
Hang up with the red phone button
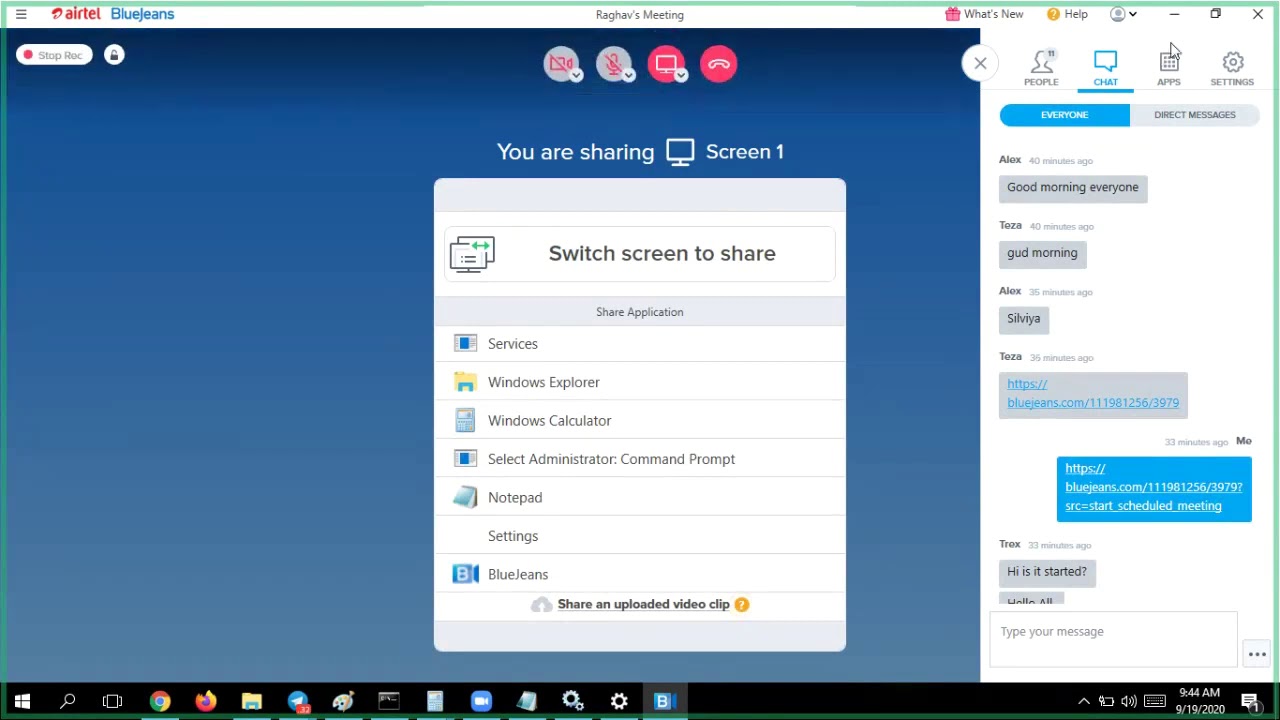pyautogui.click(x=718, y=64)
